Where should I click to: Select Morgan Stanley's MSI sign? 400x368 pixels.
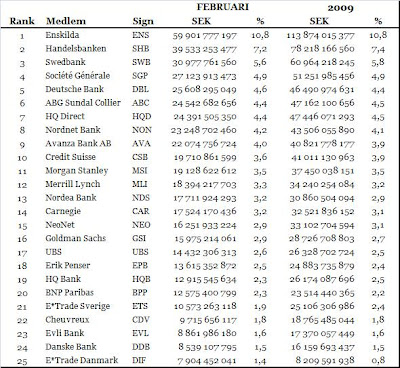(x=140, y=171)
